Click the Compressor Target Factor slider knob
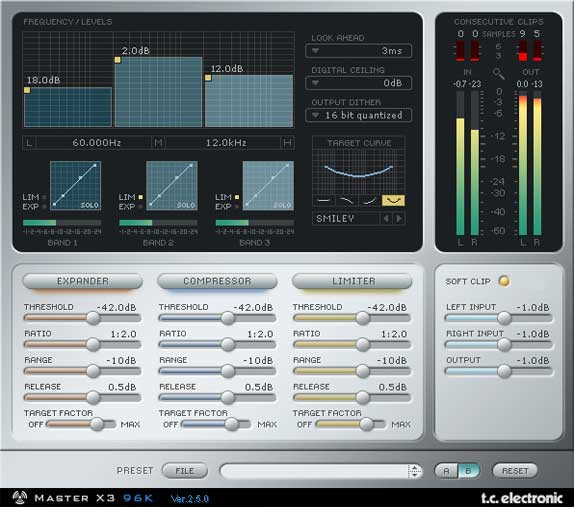The image size is (574, 507). coord(232,424)
